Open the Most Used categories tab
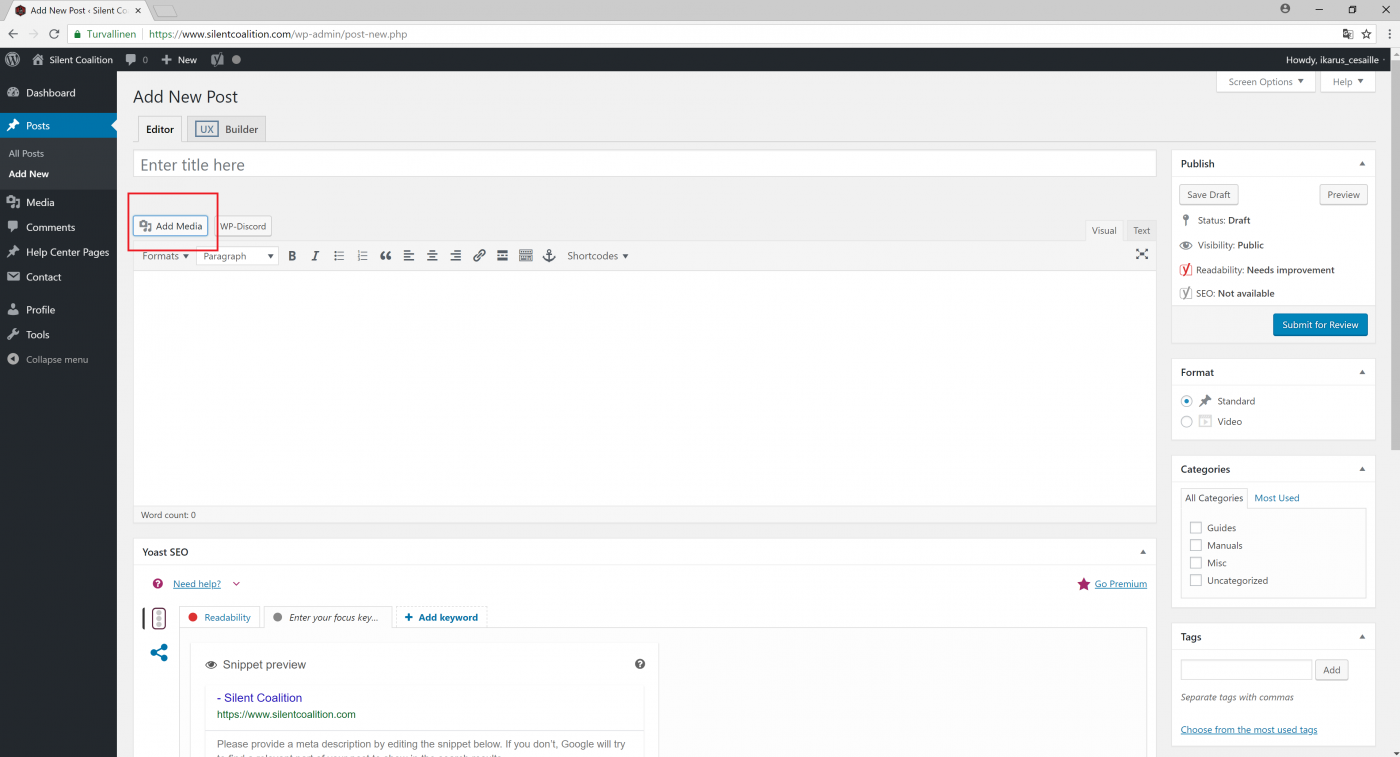Viewport: 1400px width, 757px height. [1277, 498]
